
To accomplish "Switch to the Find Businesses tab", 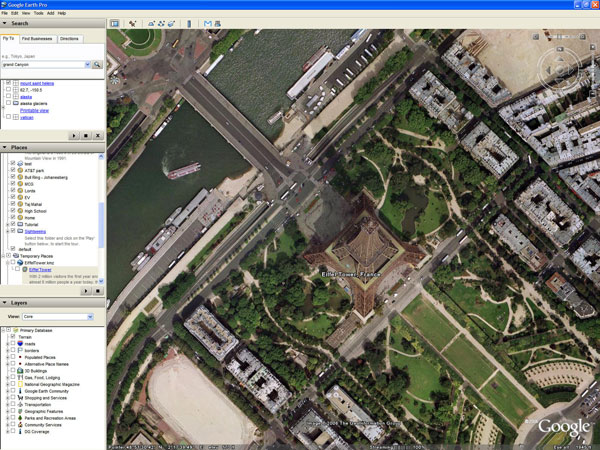I will point(37,39).
